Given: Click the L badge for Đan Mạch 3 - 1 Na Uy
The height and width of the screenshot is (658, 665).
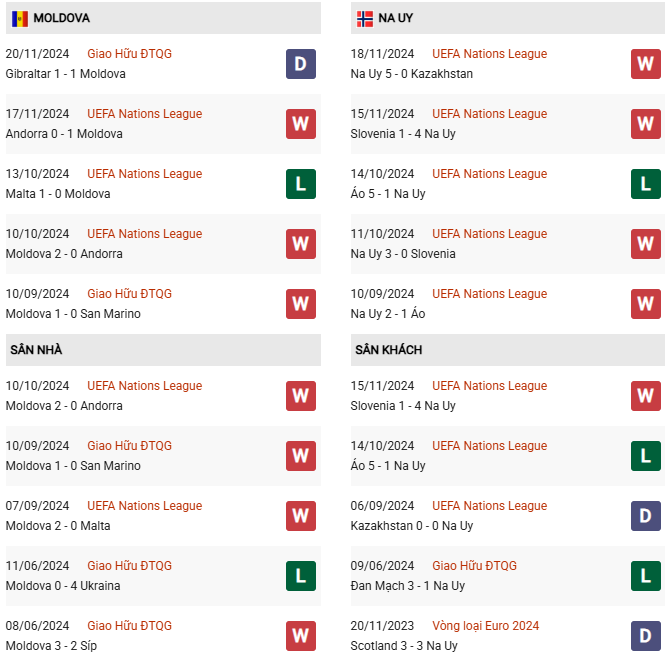Looking at the screenshot, I should 645,576.
